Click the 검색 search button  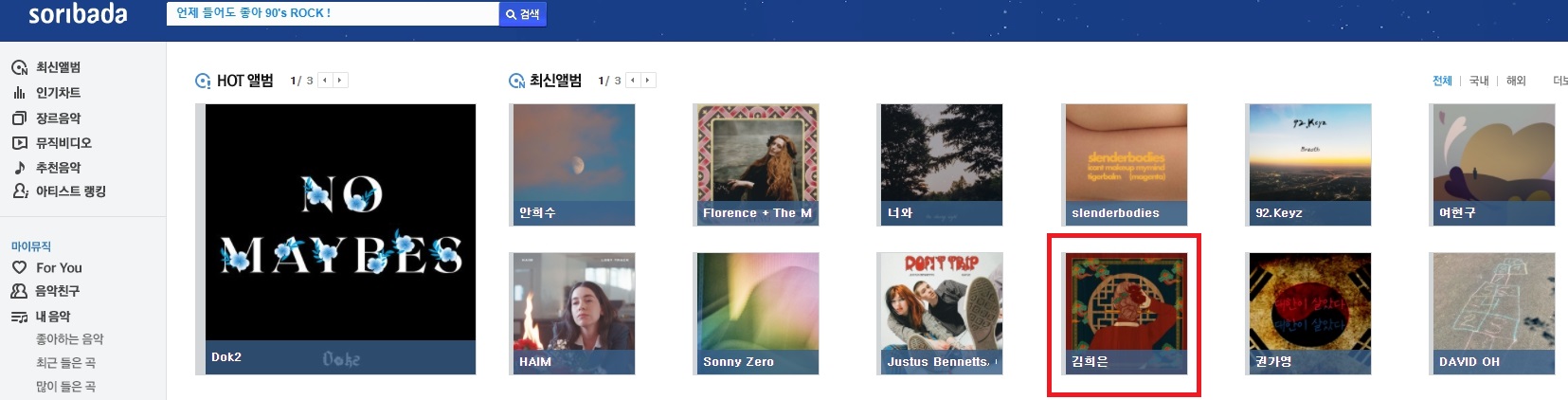coord(523,14)
